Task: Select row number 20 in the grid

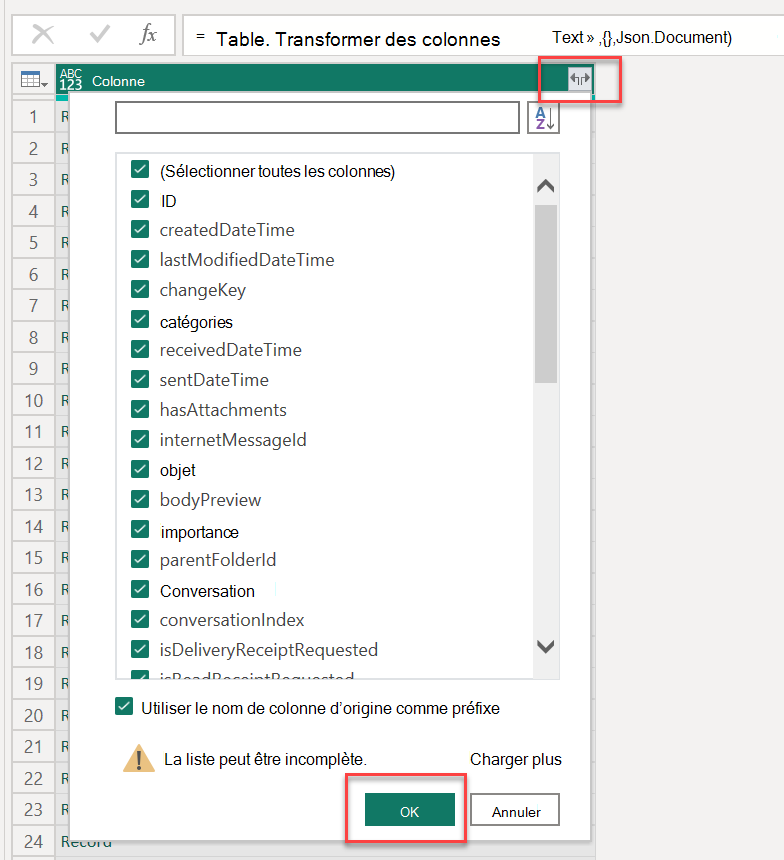Action: tap(33, 715)
